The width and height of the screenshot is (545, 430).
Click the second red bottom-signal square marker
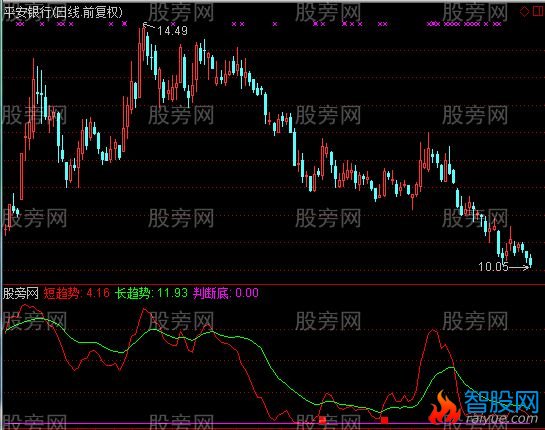384,421
